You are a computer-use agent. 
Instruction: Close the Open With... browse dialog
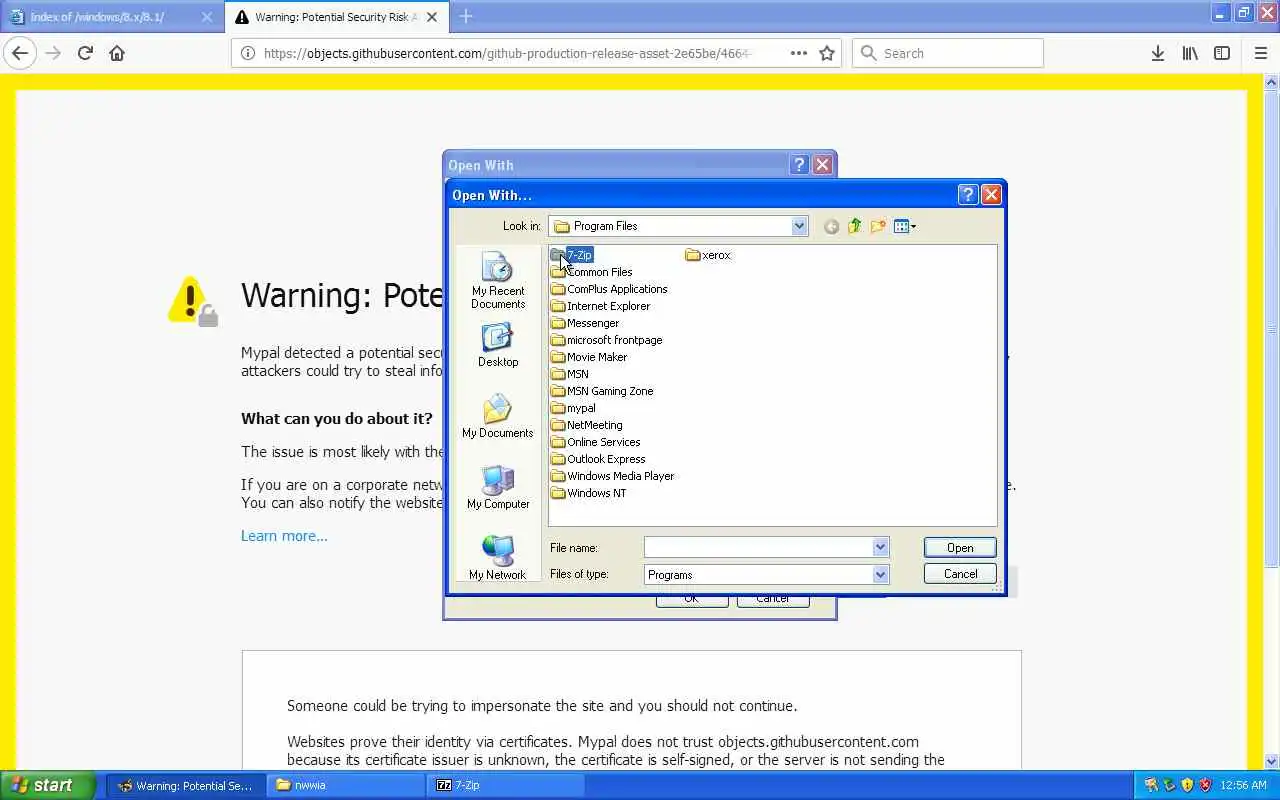point(991,194)
